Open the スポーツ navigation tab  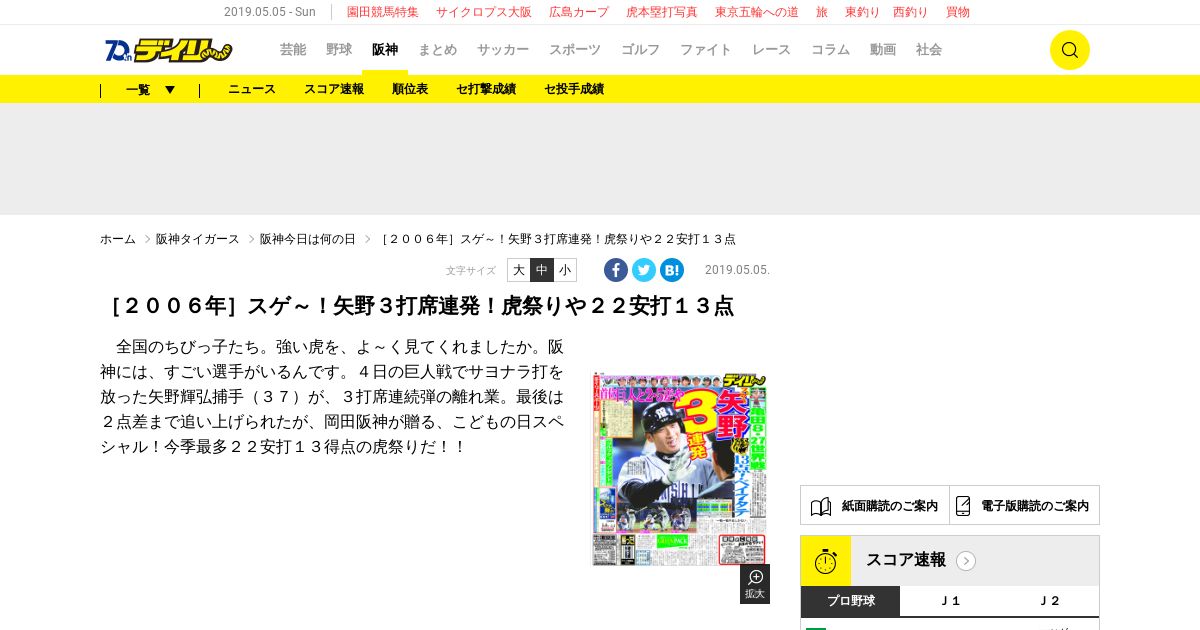(x=575, y=50)
